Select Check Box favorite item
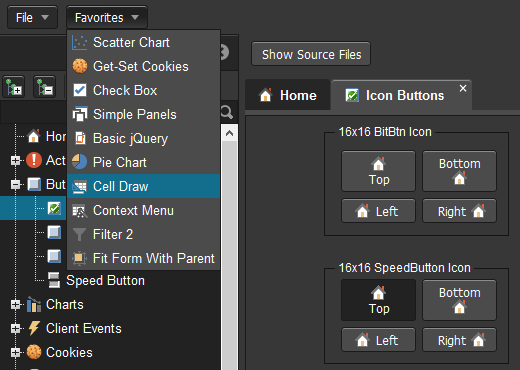This screenshot has width=520, height=370. [143, 90]
